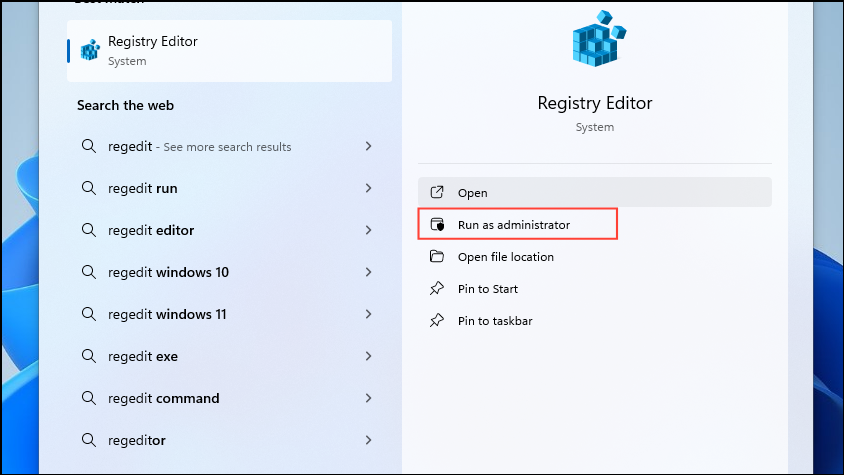Open the Registry Editor best match result
Viewport: 844px width, 475px height.
click(229, 51)
